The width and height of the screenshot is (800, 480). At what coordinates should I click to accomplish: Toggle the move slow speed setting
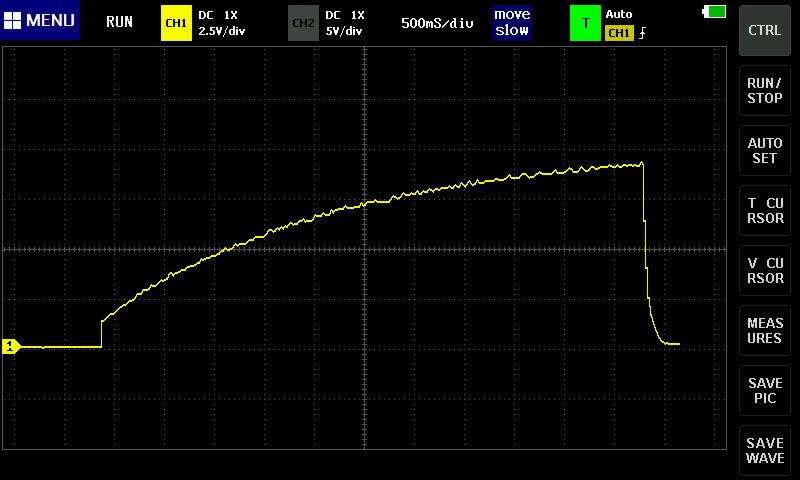click(512, 22)
